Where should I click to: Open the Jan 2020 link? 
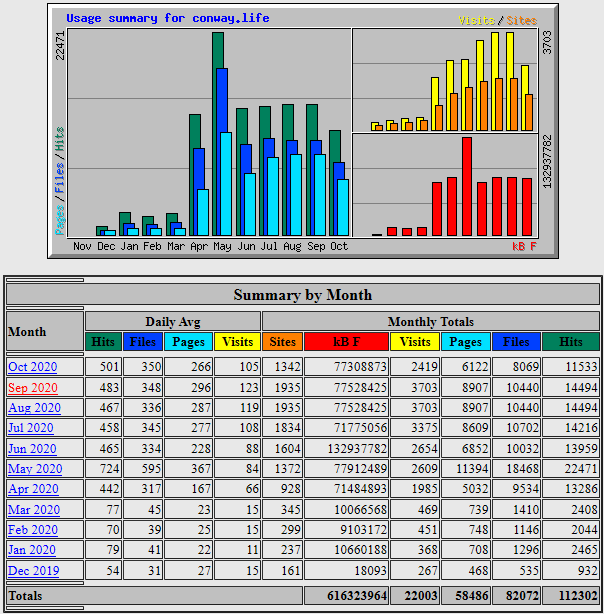click(32, 550)
